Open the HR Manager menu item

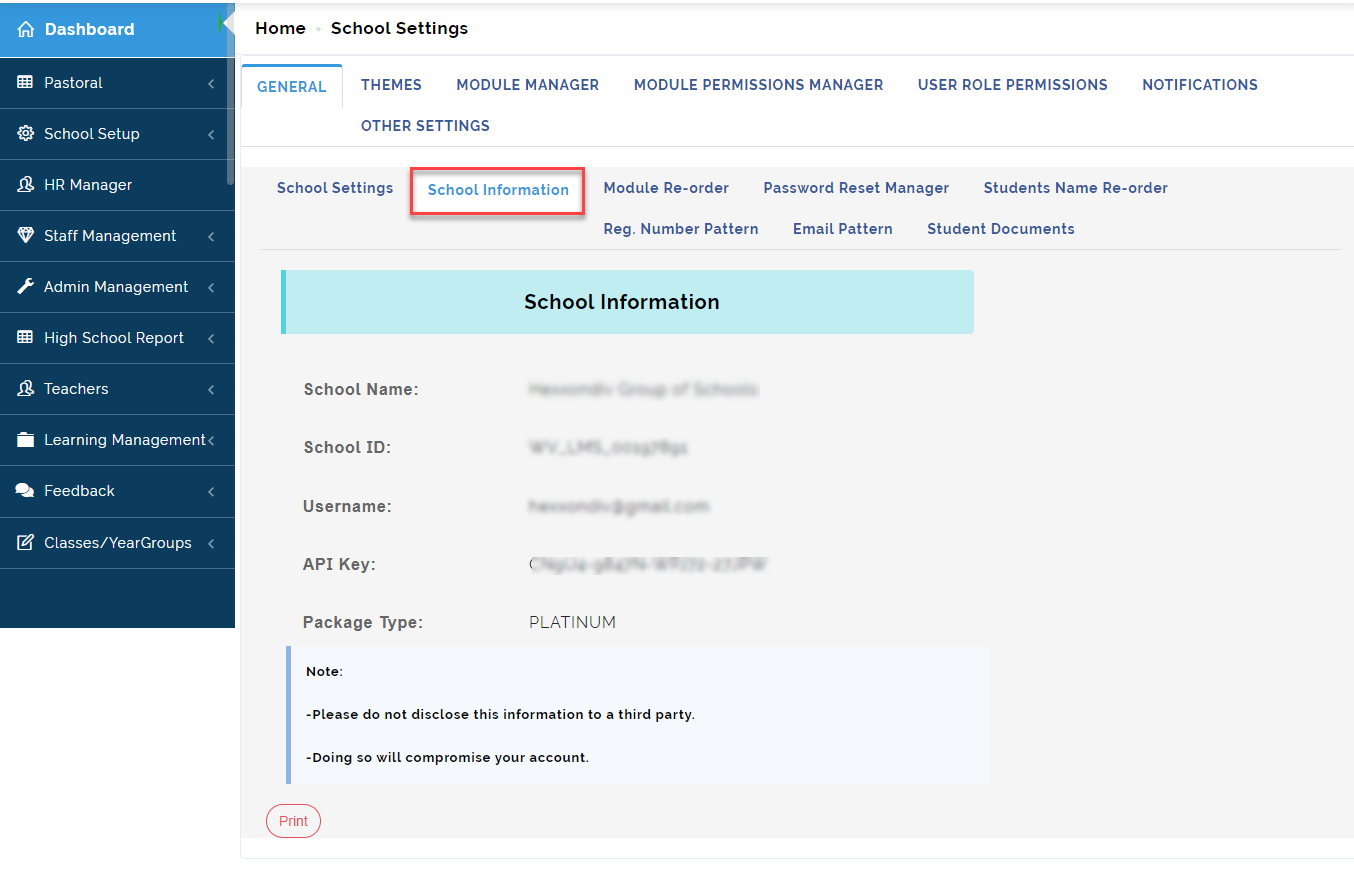pos(117,185)
